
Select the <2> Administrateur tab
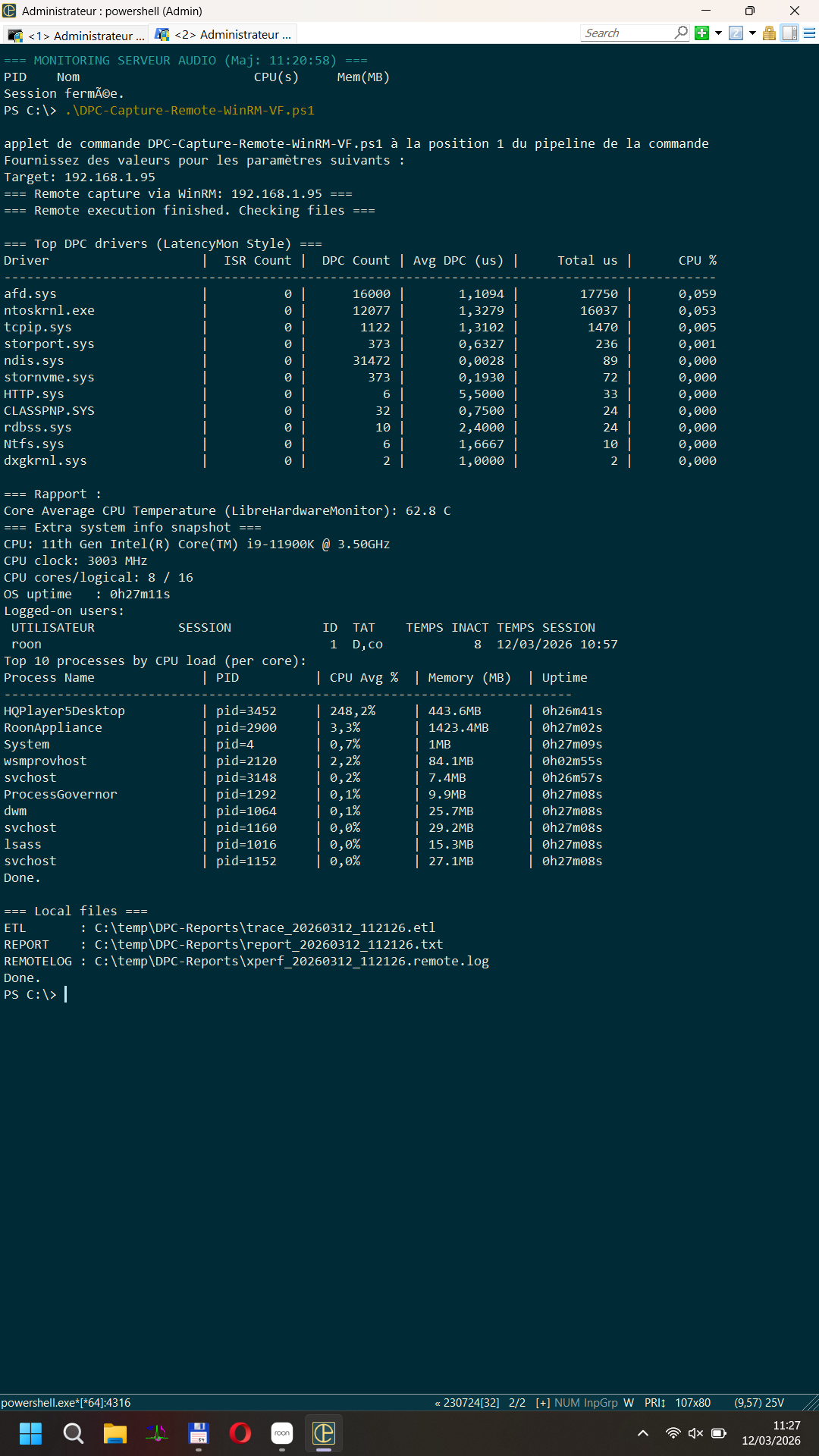(x=224, y=35)
